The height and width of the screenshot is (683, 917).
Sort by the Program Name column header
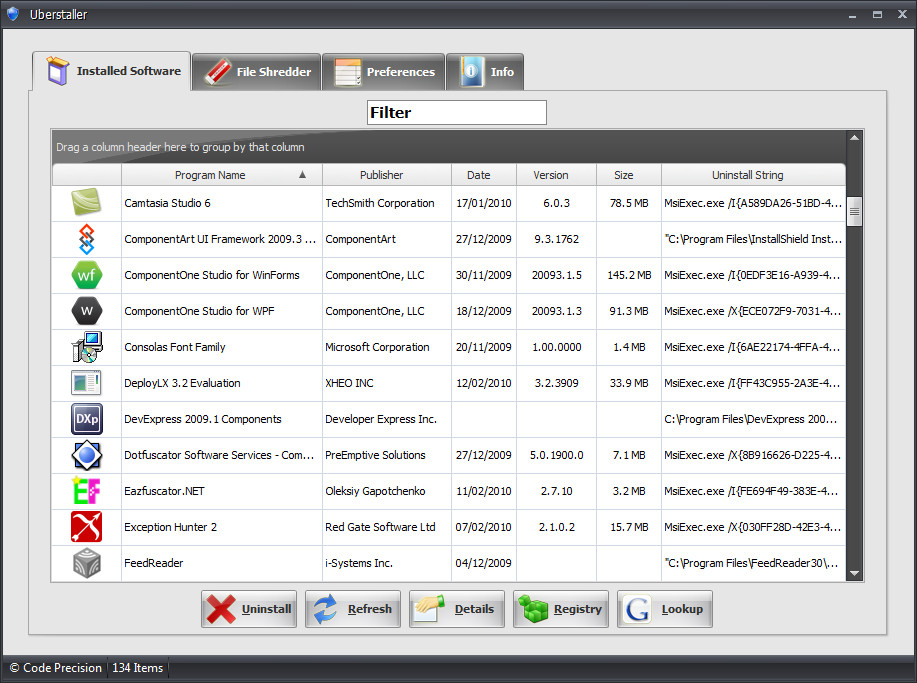[x=222, y=175]
